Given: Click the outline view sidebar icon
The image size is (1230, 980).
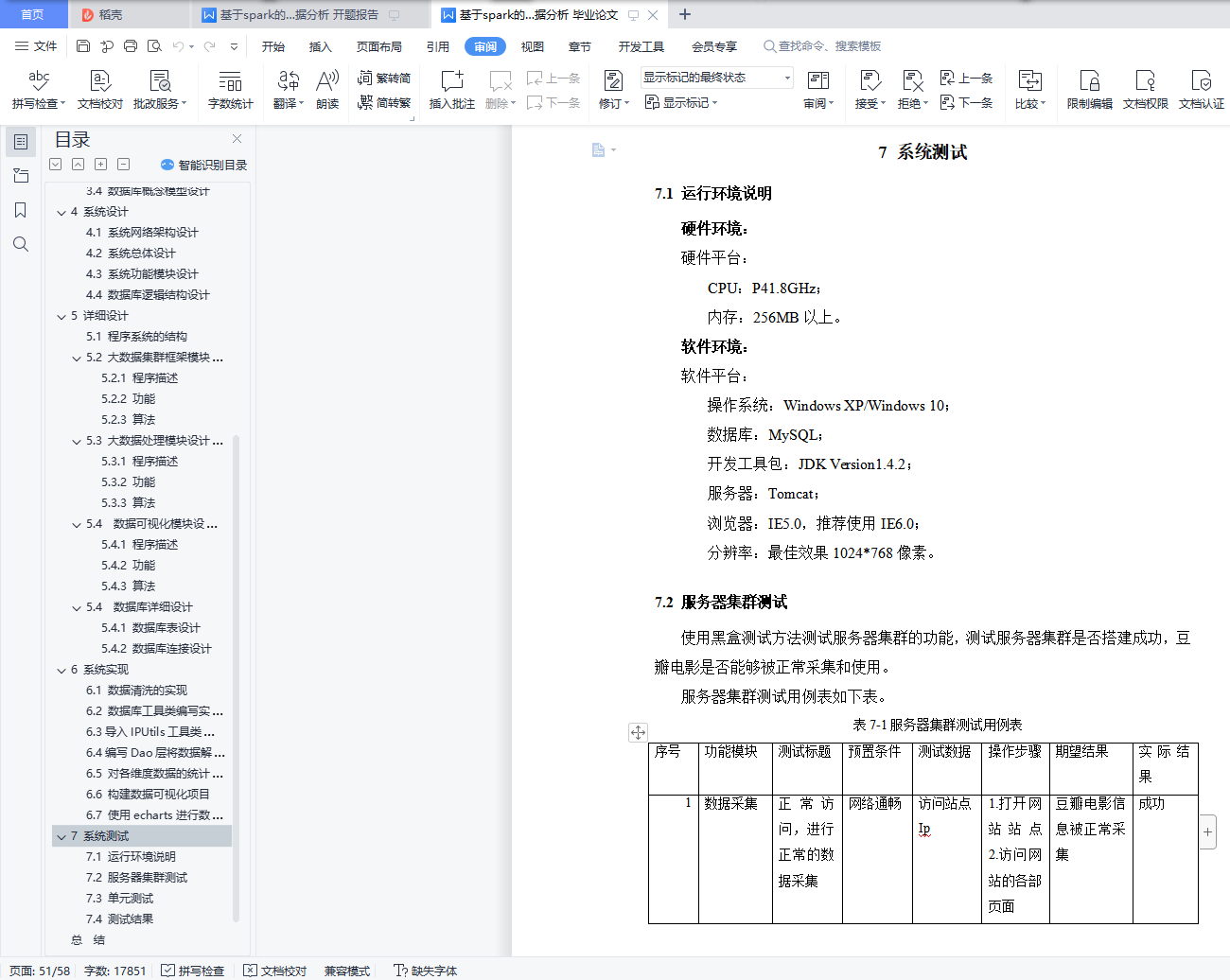Looking at the screenshot, I should pyautogui.click(x=21, y=142).
